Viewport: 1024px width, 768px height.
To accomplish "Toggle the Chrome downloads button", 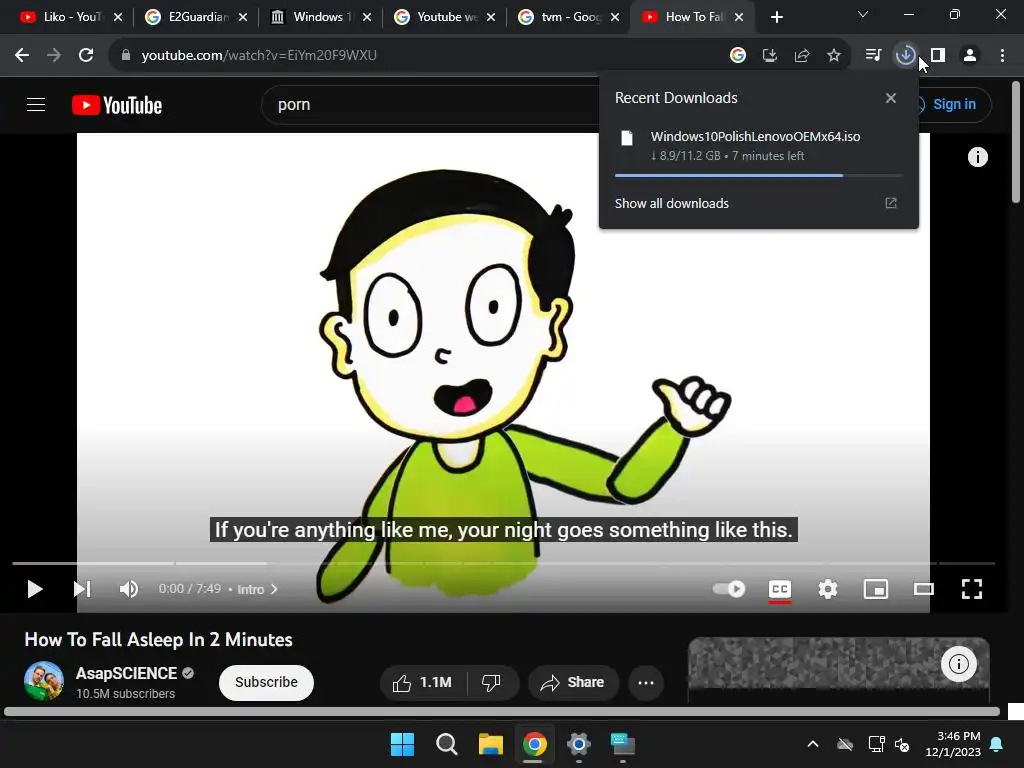I will click(905, 56).
